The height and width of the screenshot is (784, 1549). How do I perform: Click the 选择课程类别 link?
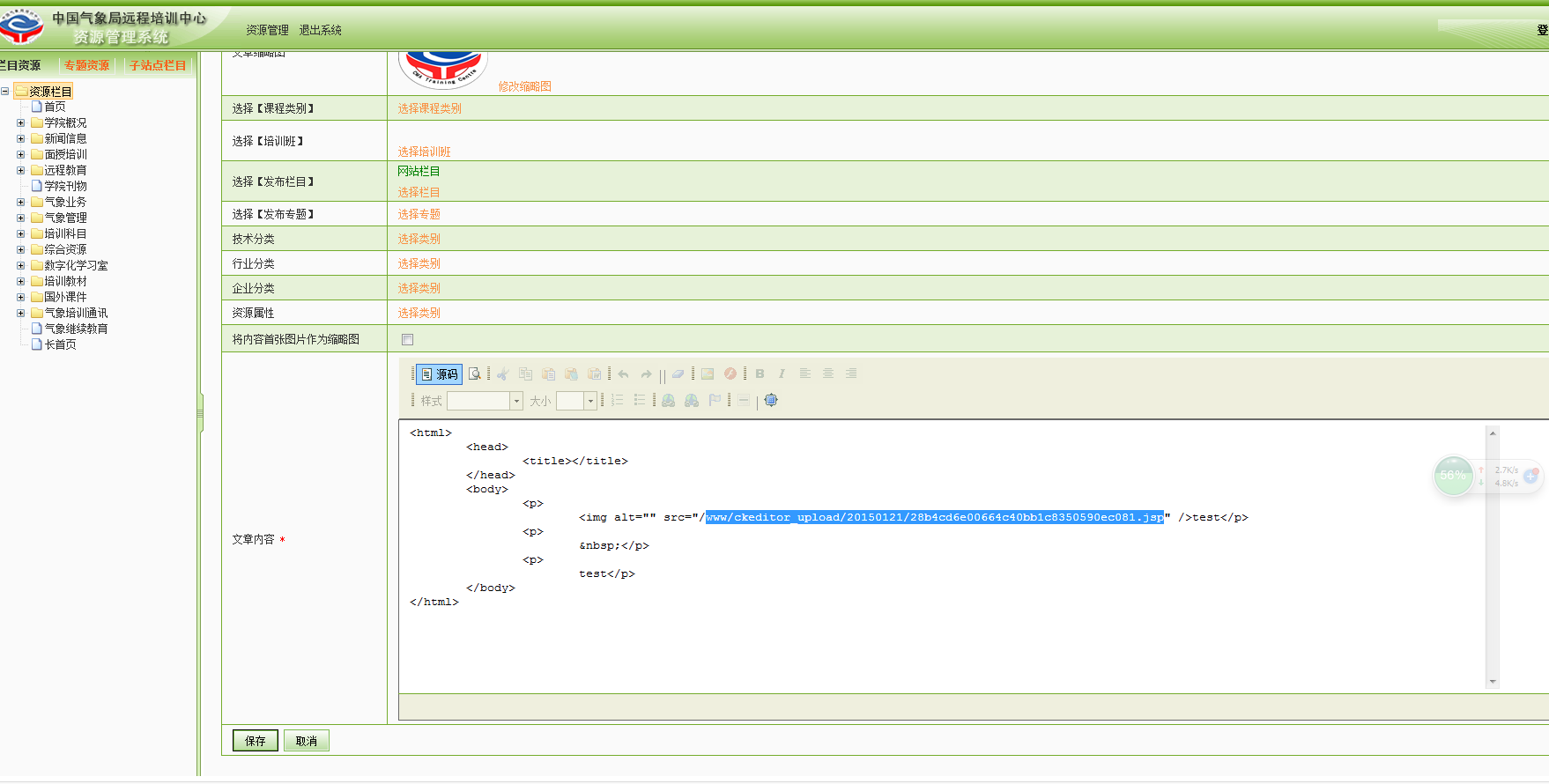429,108
